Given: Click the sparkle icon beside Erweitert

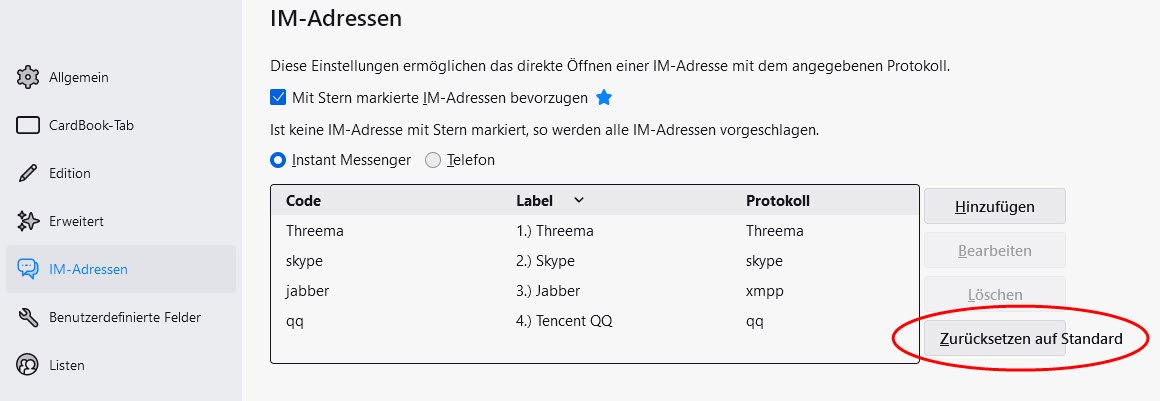Looking at the screenshot, I should coord(29,221).
